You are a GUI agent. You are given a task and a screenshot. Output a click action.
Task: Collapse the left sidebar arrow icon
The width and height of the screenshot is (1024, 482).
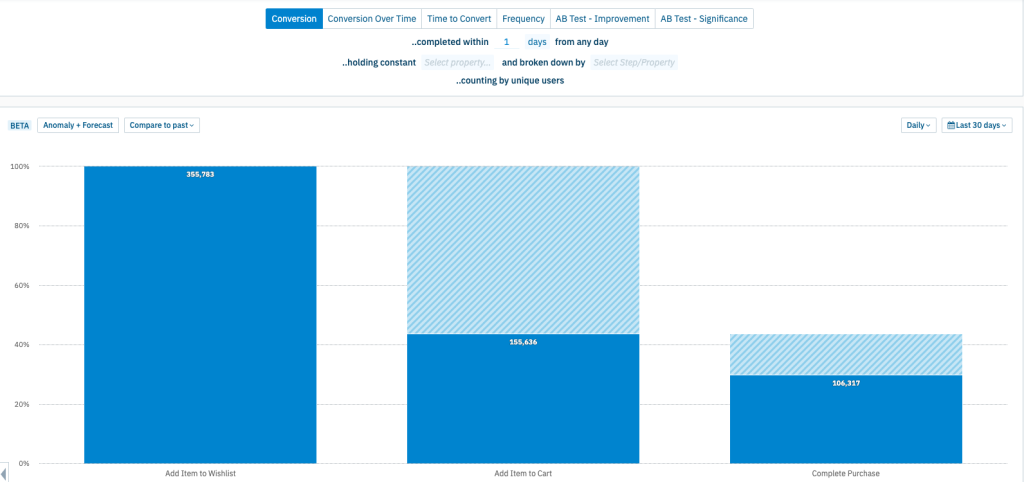point(4,472)
